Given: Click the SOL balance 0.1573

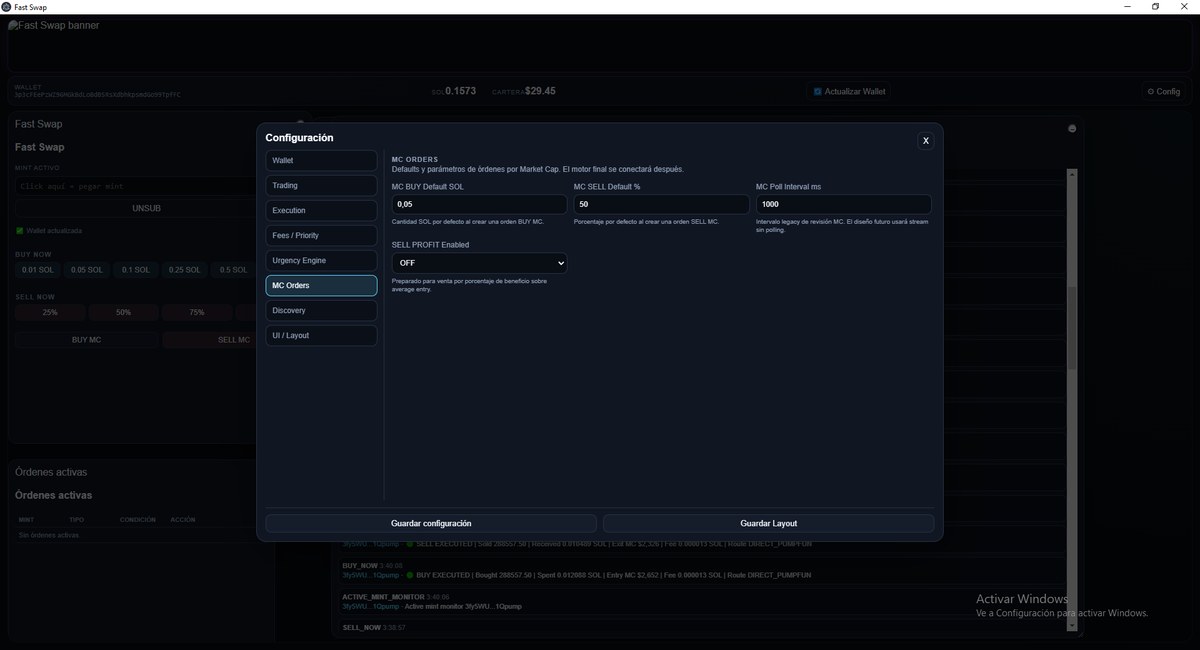Looking at the screenshot, I should tap(460, 91).
